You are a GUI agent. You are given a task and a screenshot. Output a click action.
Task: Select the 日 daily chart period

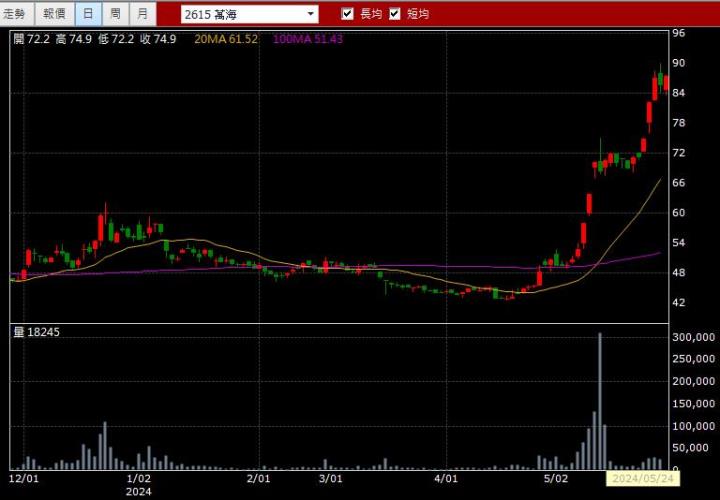(x=89, y=14)
